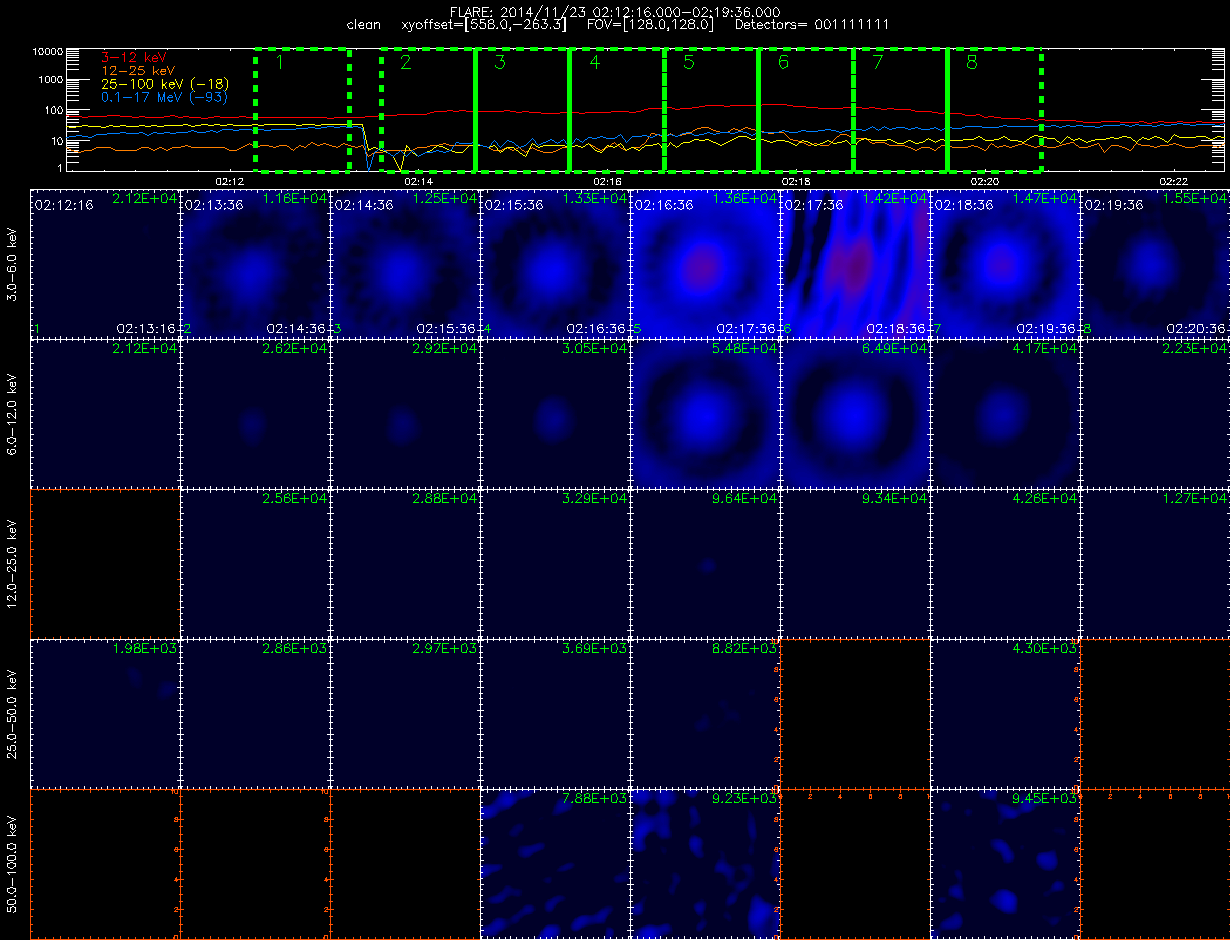
Task: Click the '1.55E+04' peak value label
Action: point(1195,199)
